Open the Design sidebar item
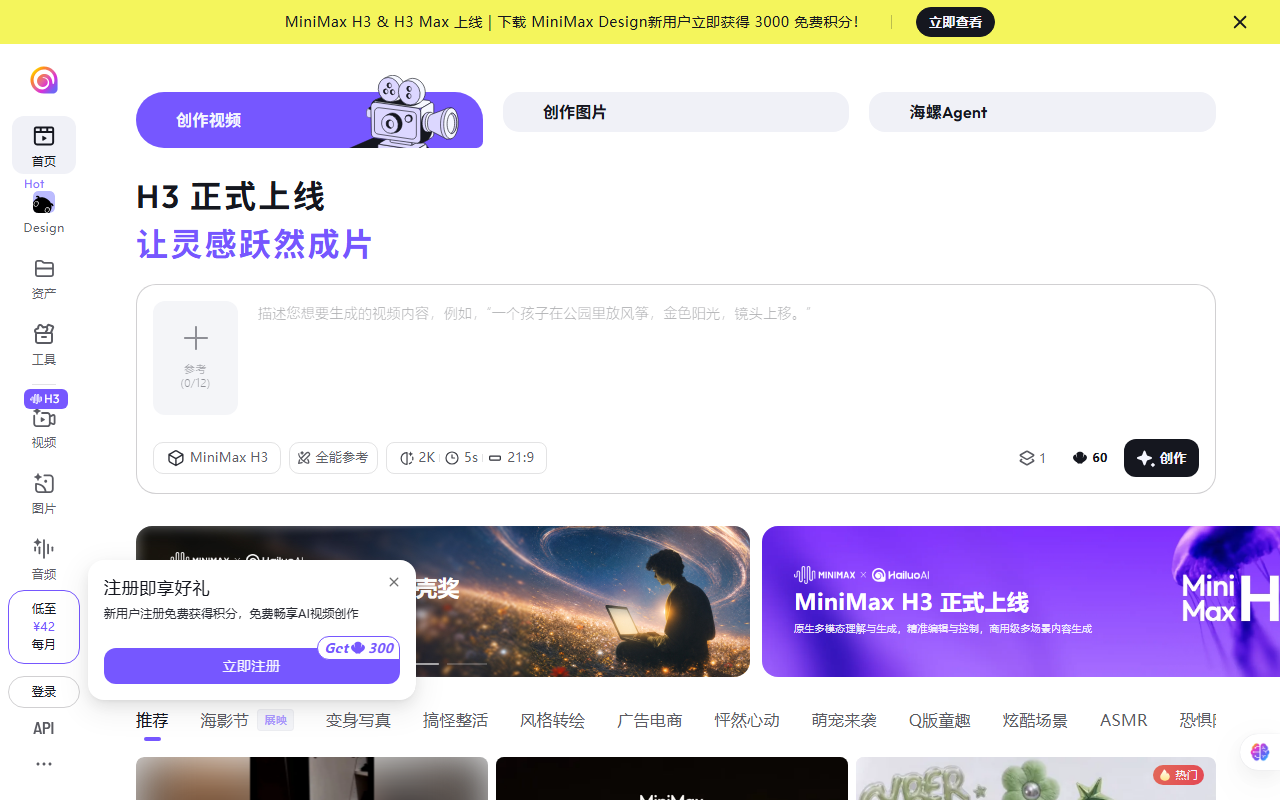The image size is (1280, 800). point(44,213)
